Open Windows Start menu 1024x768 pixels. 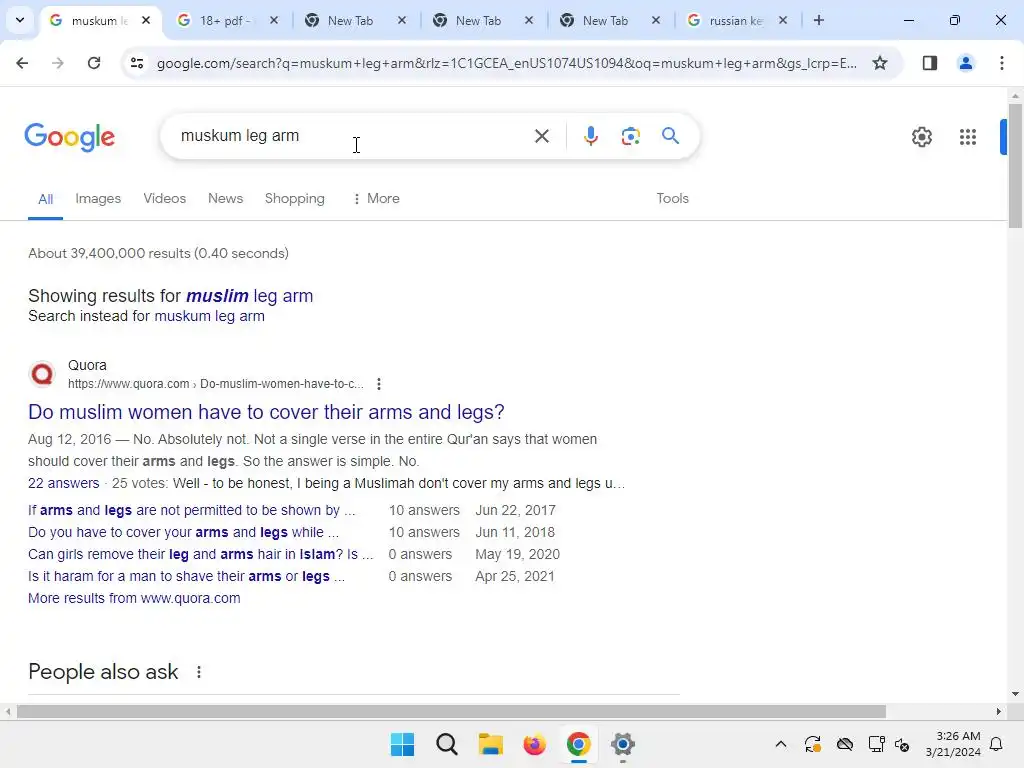(402, 744)
